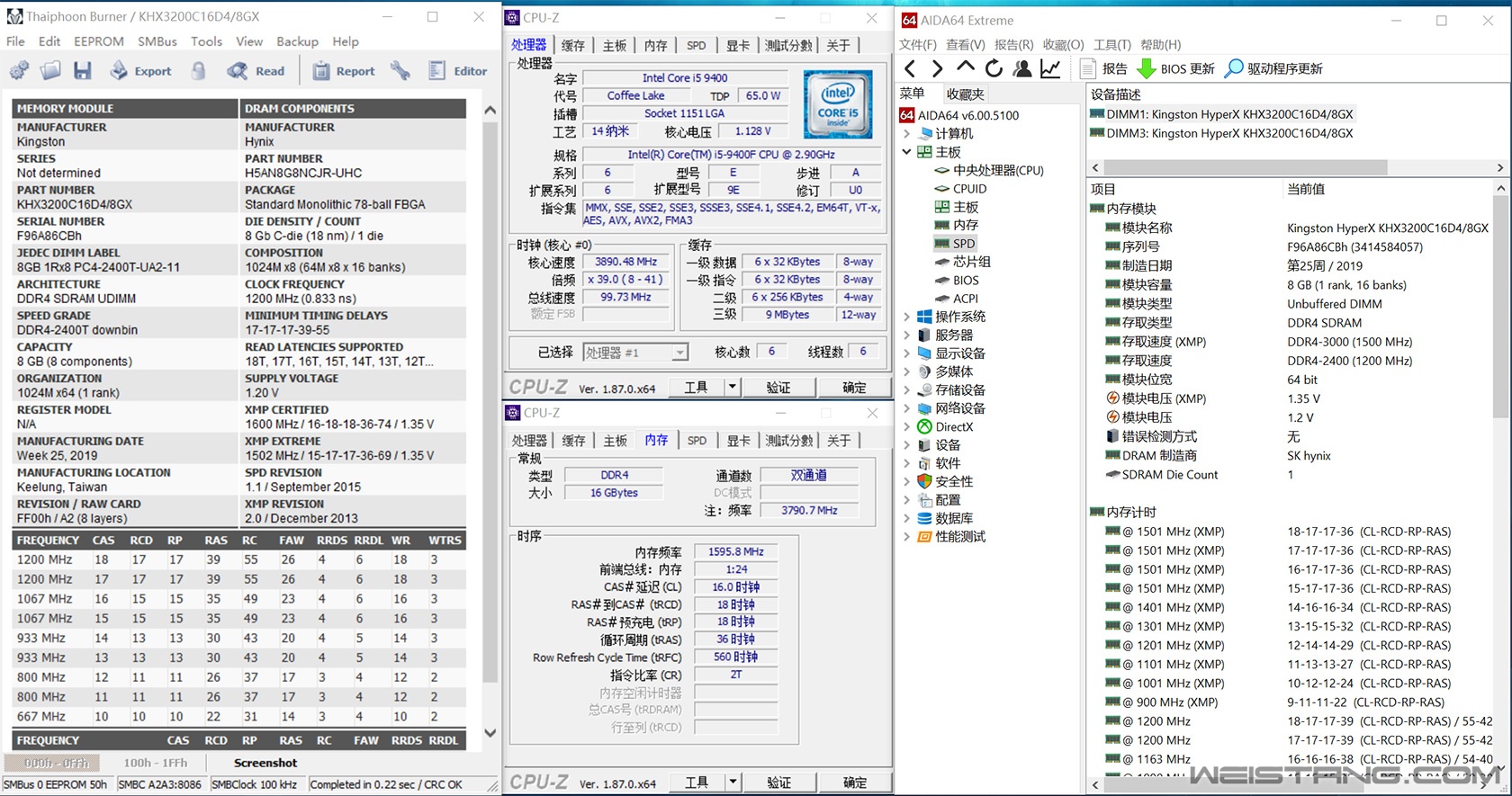The height and width of the screenshot is (796, 1512).
Task: Switch to 收藏夹 tab in AIDA64 panel
Action: pyautogui.click(x=965, y=94)
